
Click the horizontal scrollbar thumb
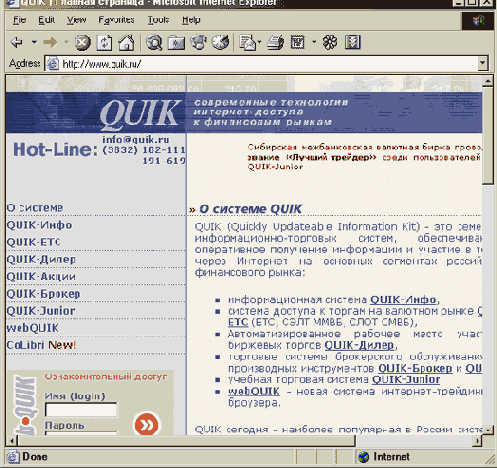(x=186, y=441)
